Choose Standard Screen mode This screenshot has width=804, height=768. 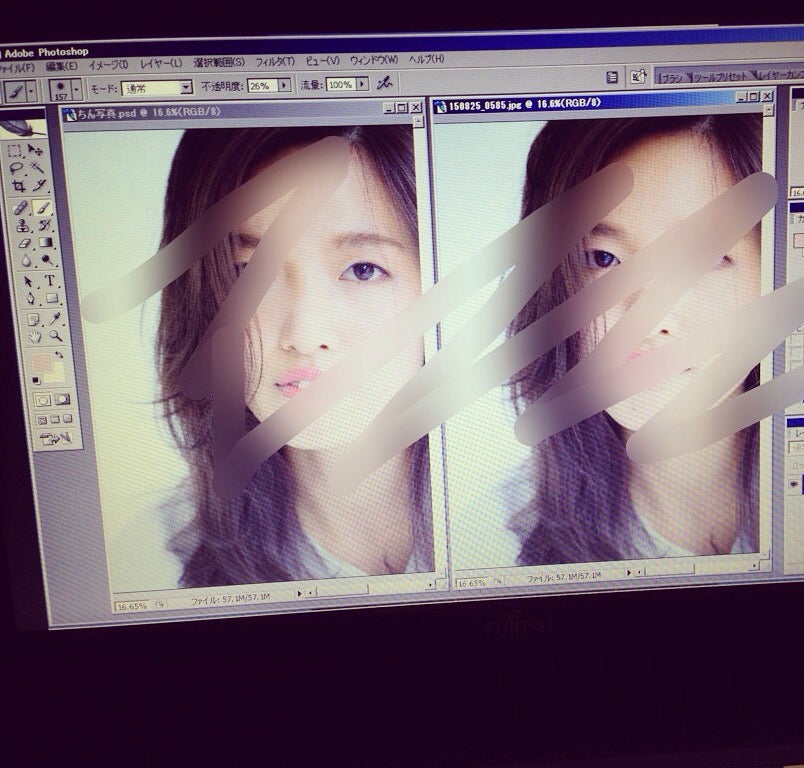point(42,420)
